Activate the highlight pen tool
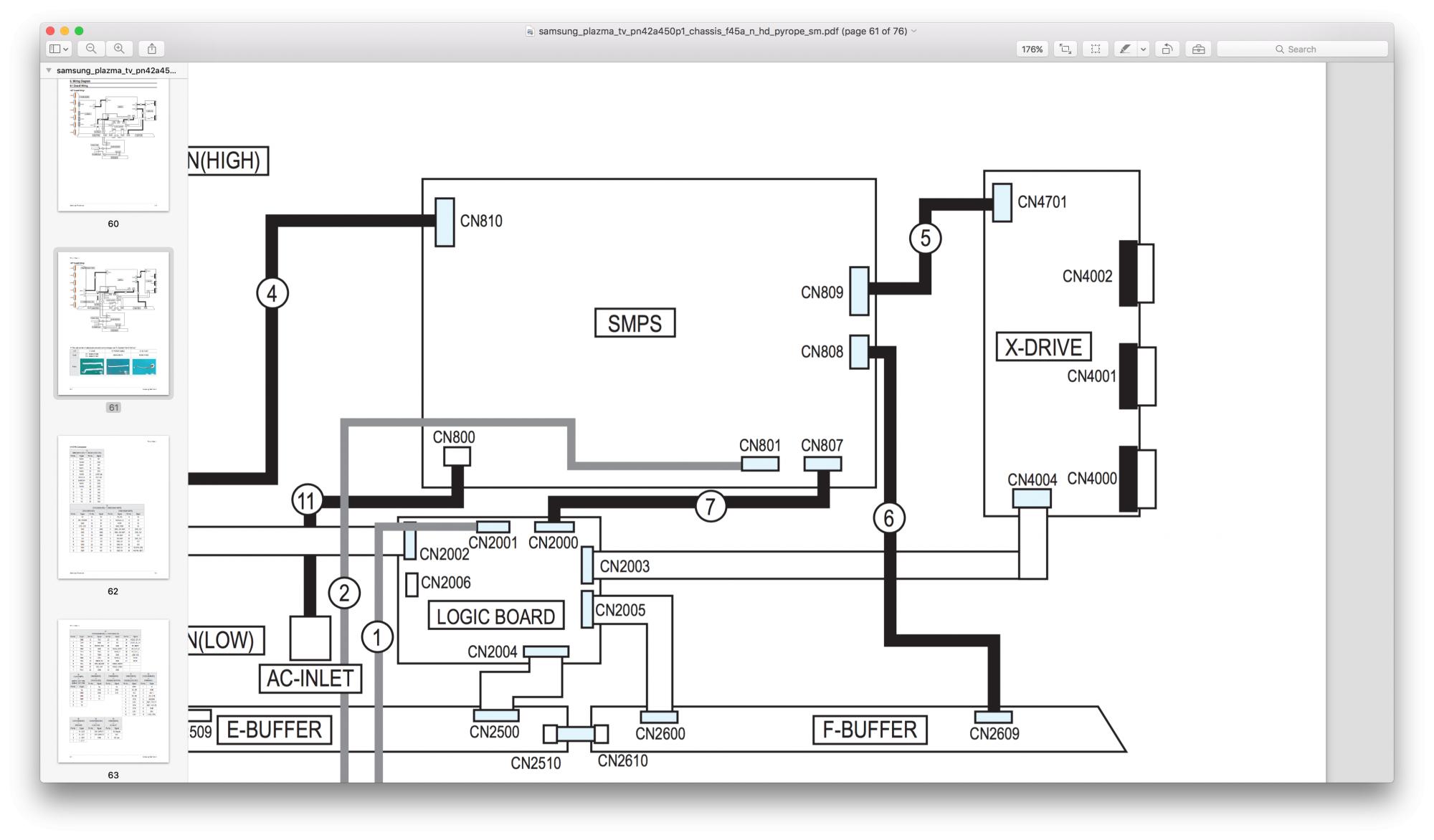 coord(1125,49)
